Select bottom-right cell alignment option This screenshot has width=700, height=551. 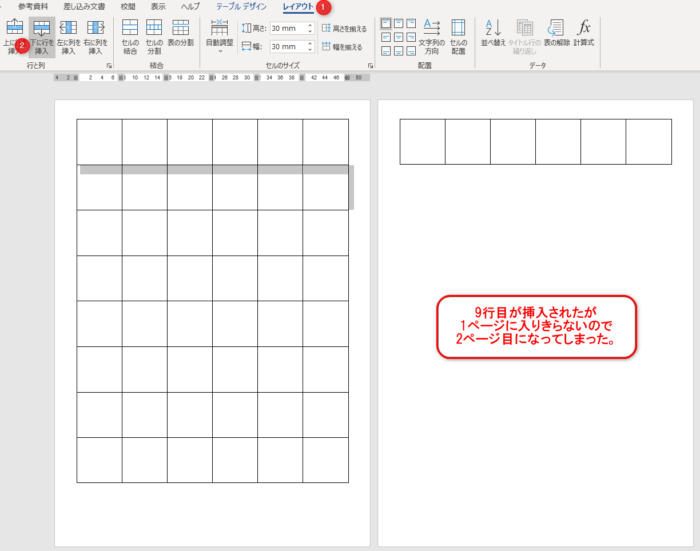coord(412,50)
